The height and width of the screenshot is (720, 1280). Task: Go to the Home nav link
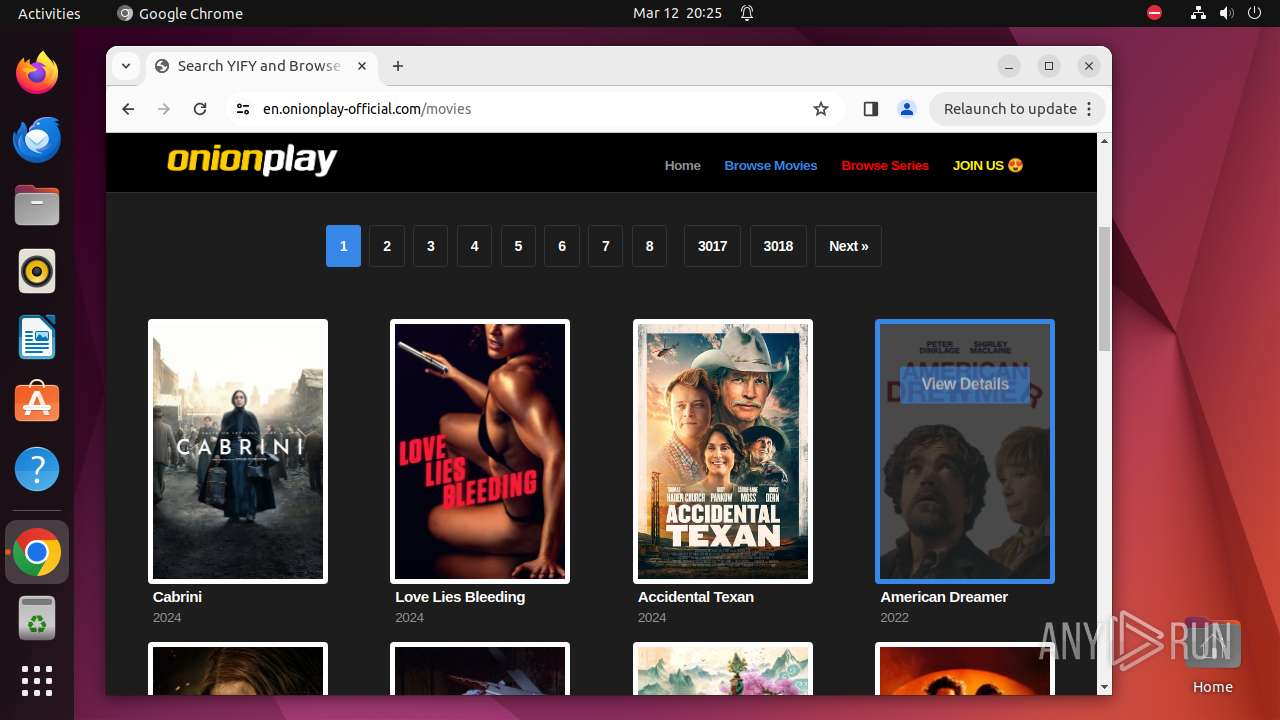click(683, 165)
